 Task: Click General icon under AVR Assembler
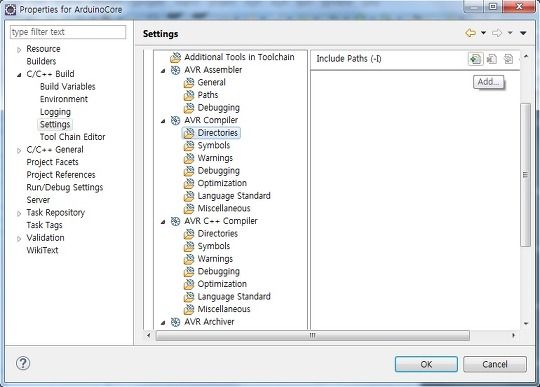click(x=189, y=83)
